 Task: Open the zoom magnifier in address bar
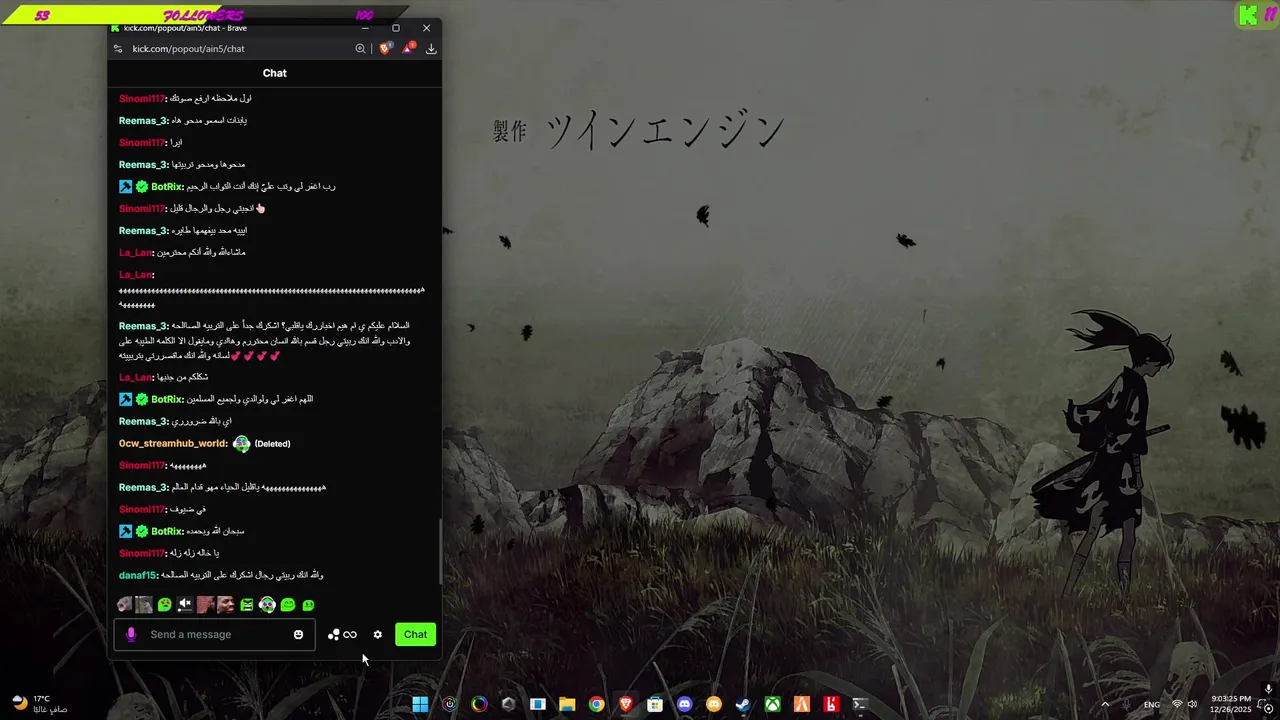(x=360, y=48)
